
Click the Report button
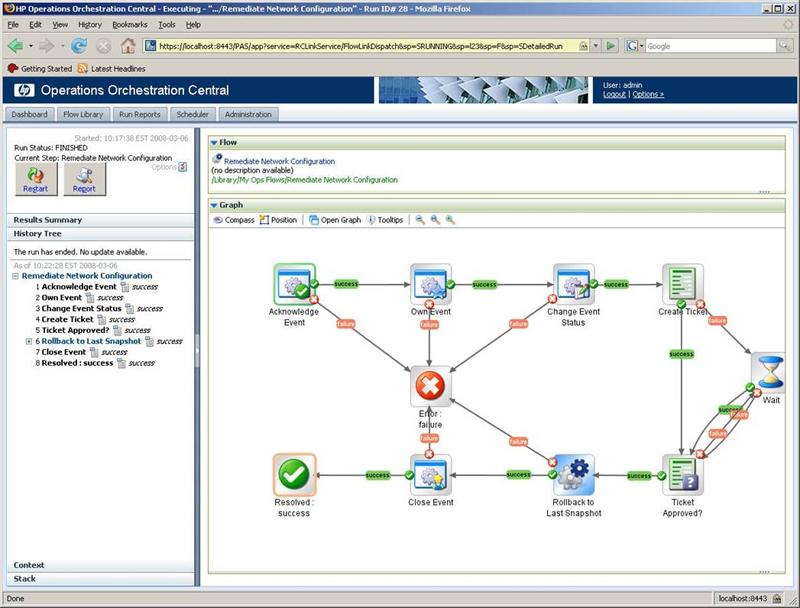click(x=84, y=180)
